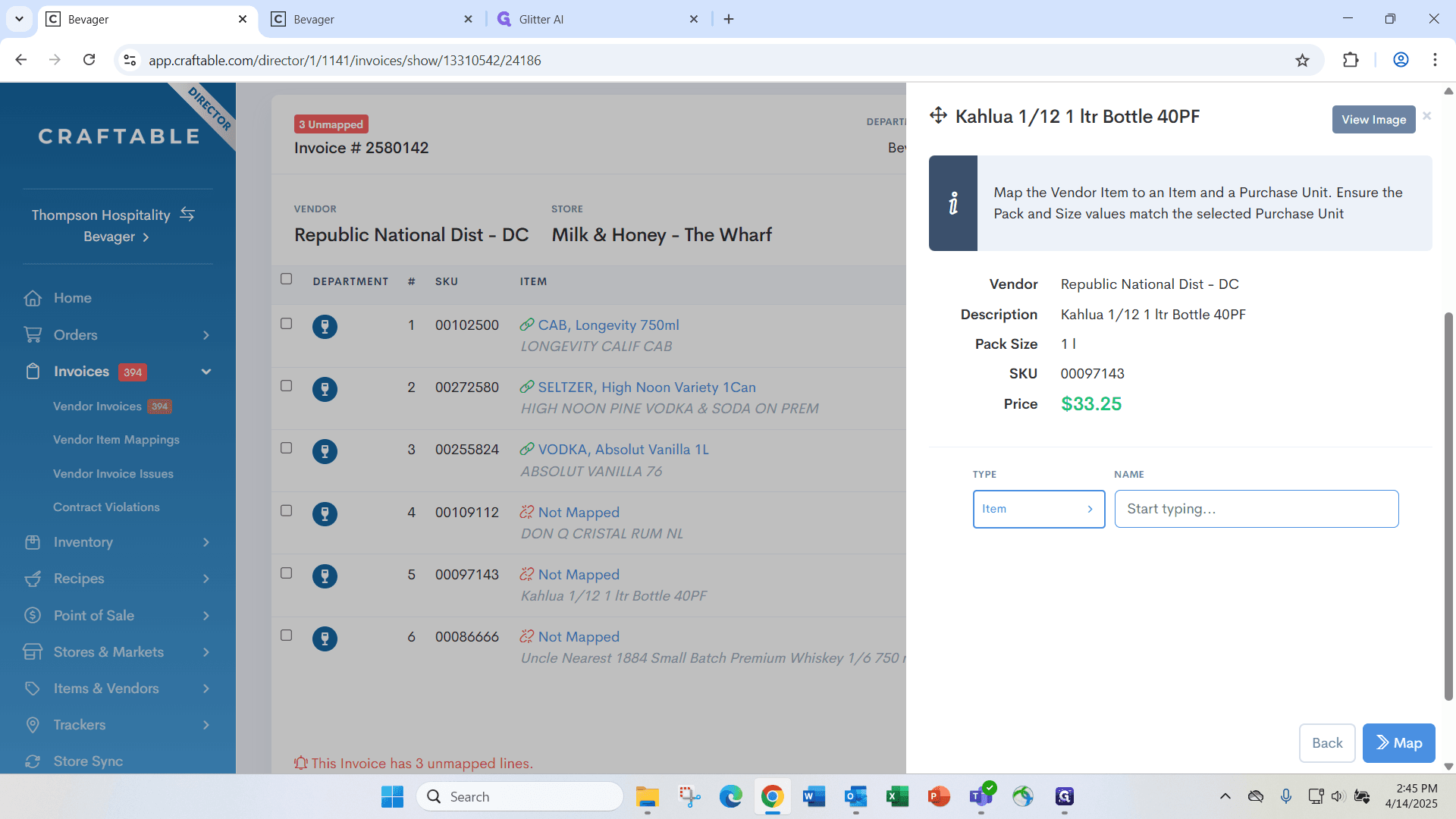Reload the page
The width and height of the screenshot is (1456, 819).
pos(89,60)
